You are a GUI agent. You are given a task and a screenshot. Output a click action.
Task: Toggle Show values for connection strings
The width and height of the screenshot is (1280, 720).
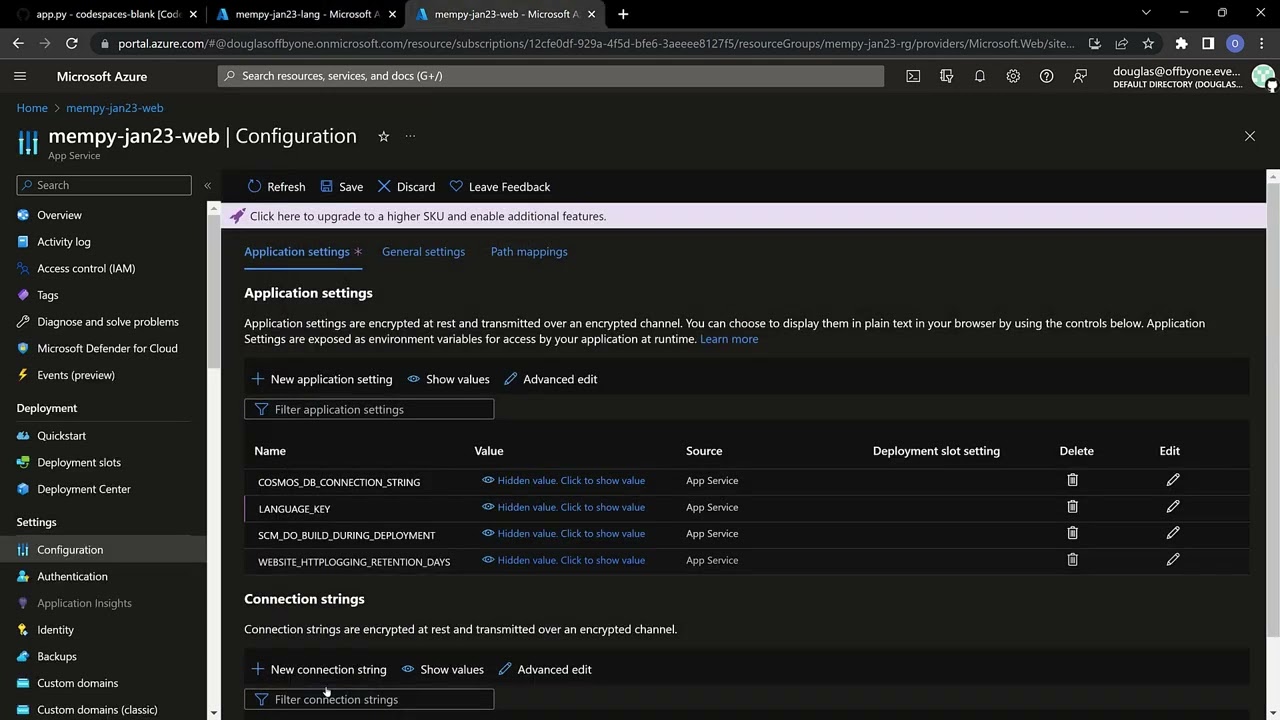point(442,669)
